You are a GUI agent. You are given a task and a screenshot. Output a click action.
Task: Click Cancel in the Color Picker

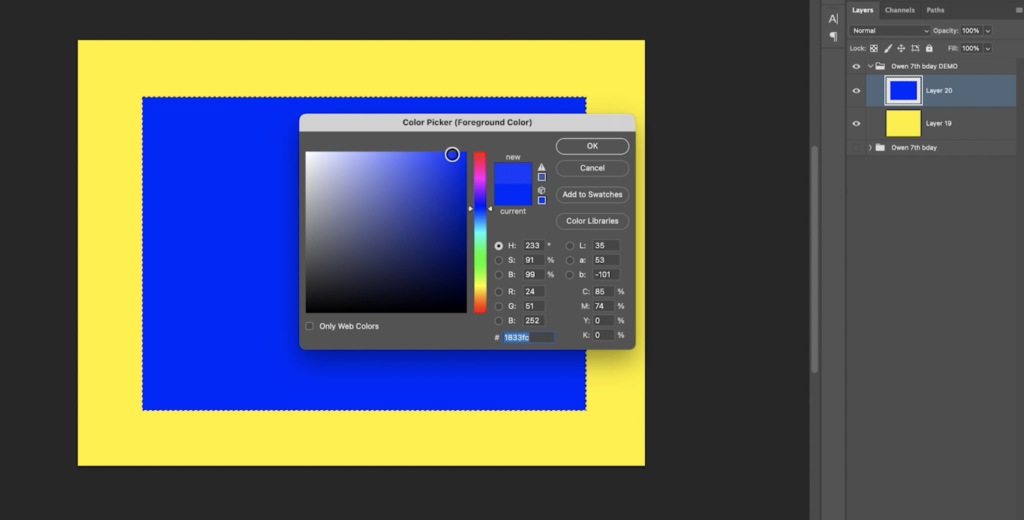[592, 168]
